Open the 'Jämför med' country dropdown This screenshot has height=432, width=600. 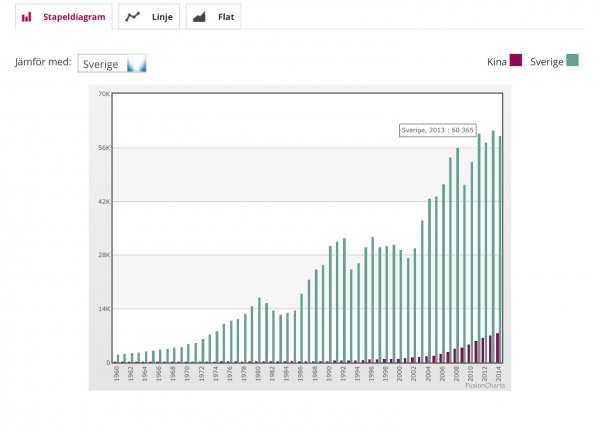tap(112, 64)
